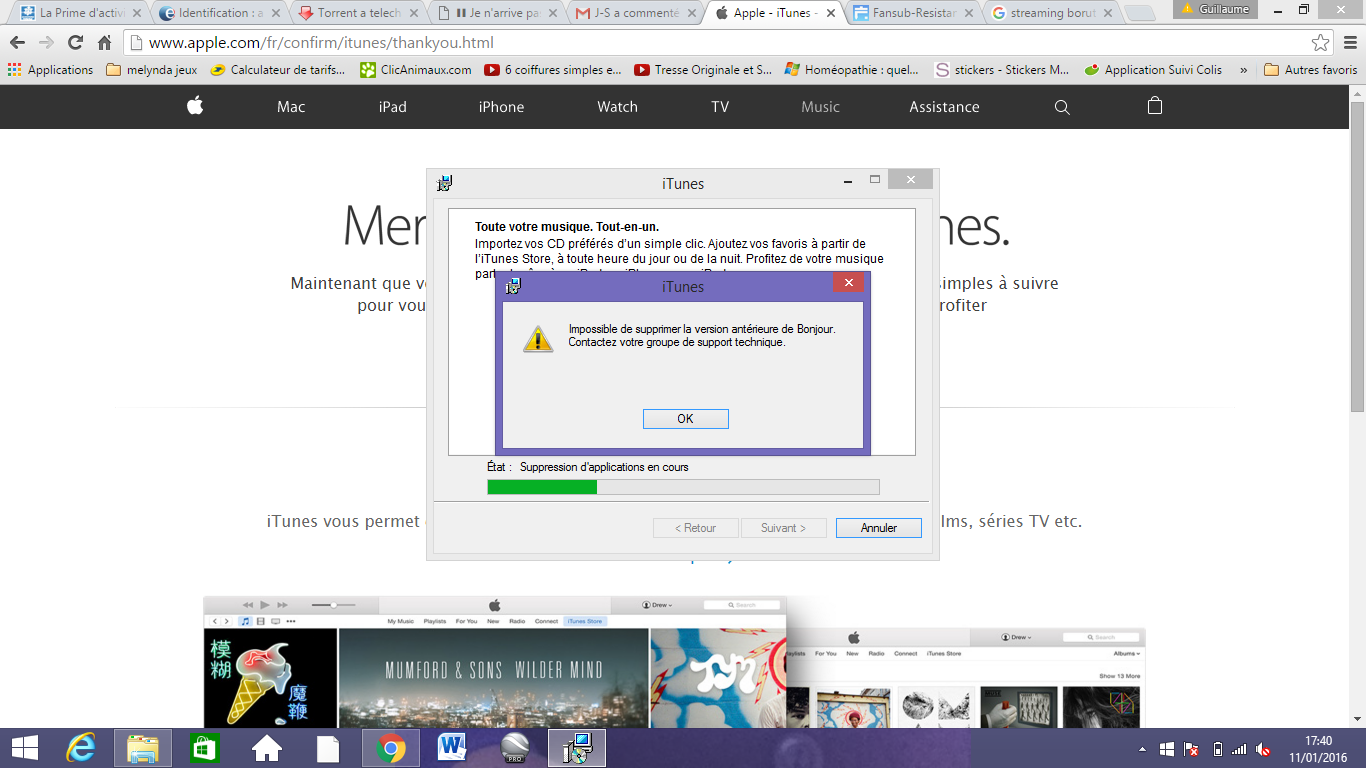Image resolution: width=1366 pixels, height=768 pixels.
Task: Click the Apple logo in site navigation
Action: (x=195, y=106)
